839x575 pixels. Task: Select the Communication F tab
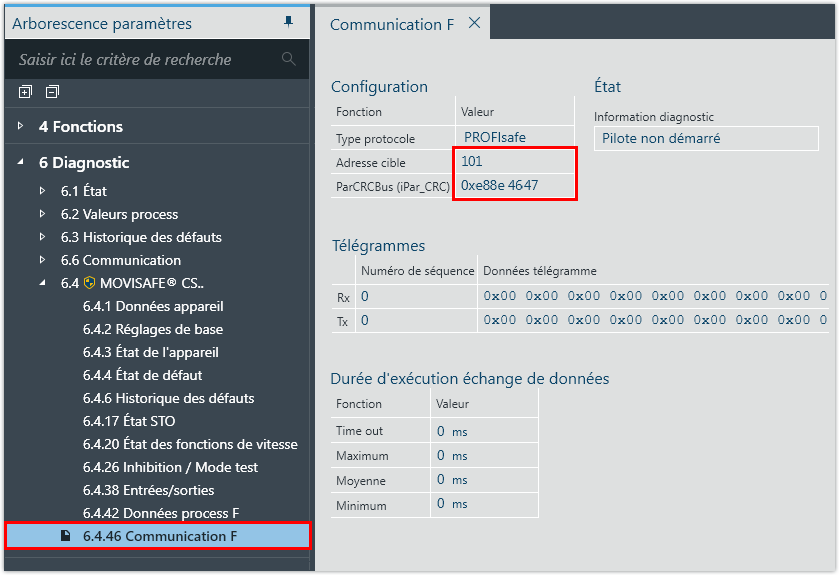[x=392, y=24]
